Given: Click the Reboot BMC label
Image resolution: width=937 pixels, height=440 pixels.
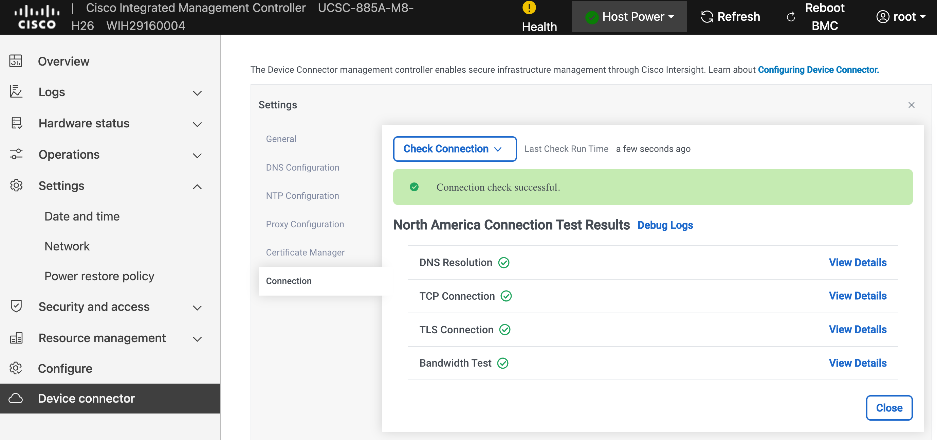Looking at the screenshot, I should [825, 17].
